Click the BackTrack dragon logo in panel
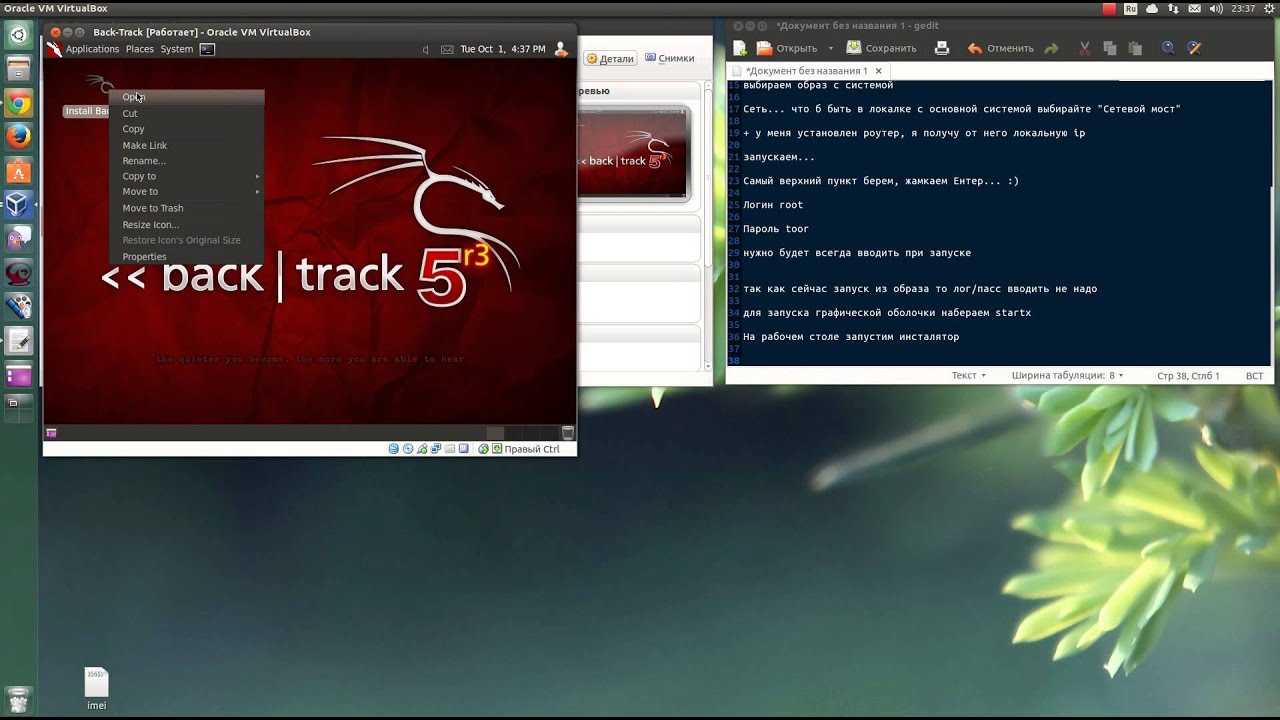This screenshot has width=1280, height=720. [x=54, y=49]
